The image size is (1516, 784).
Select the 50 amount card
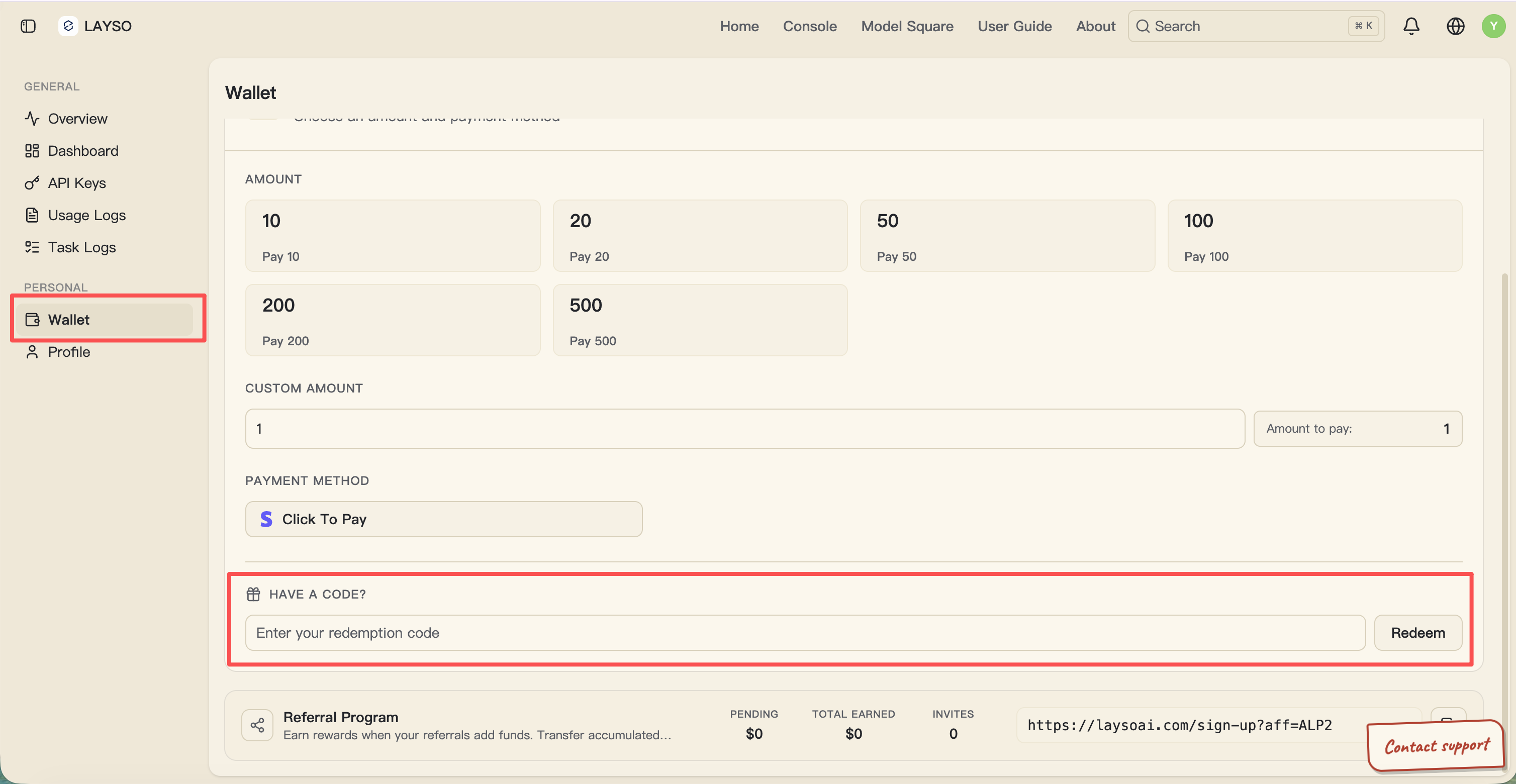click(x=1007, y=235)
